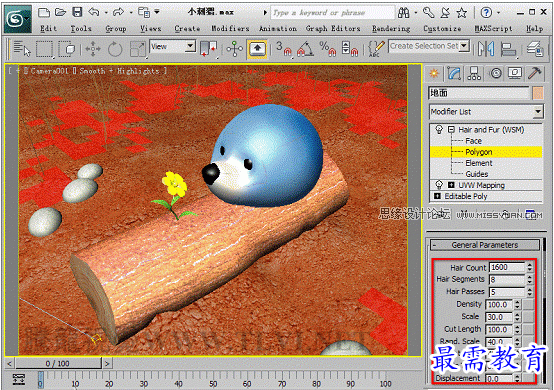Click the Scale map button
This screenshot has width=554, height=390.
[x=528, y=317]
